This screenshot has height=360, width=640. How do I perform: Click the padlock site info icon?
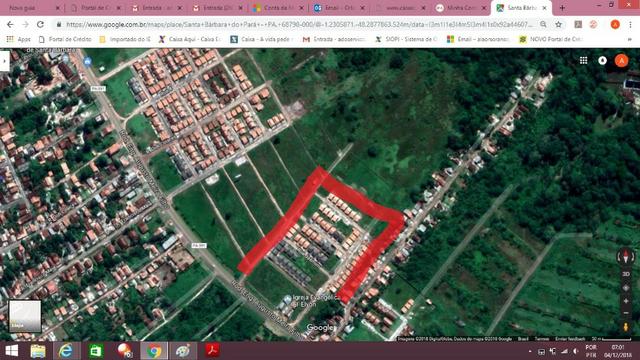59,24
